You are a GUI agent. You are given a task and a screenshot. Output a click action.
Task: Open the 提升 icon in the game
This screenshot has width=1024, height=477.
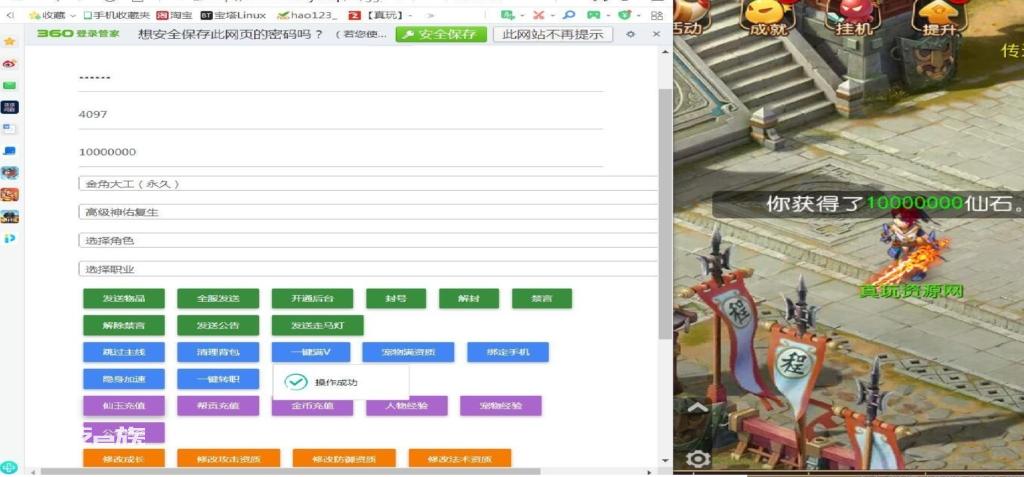tap(940, 18)
